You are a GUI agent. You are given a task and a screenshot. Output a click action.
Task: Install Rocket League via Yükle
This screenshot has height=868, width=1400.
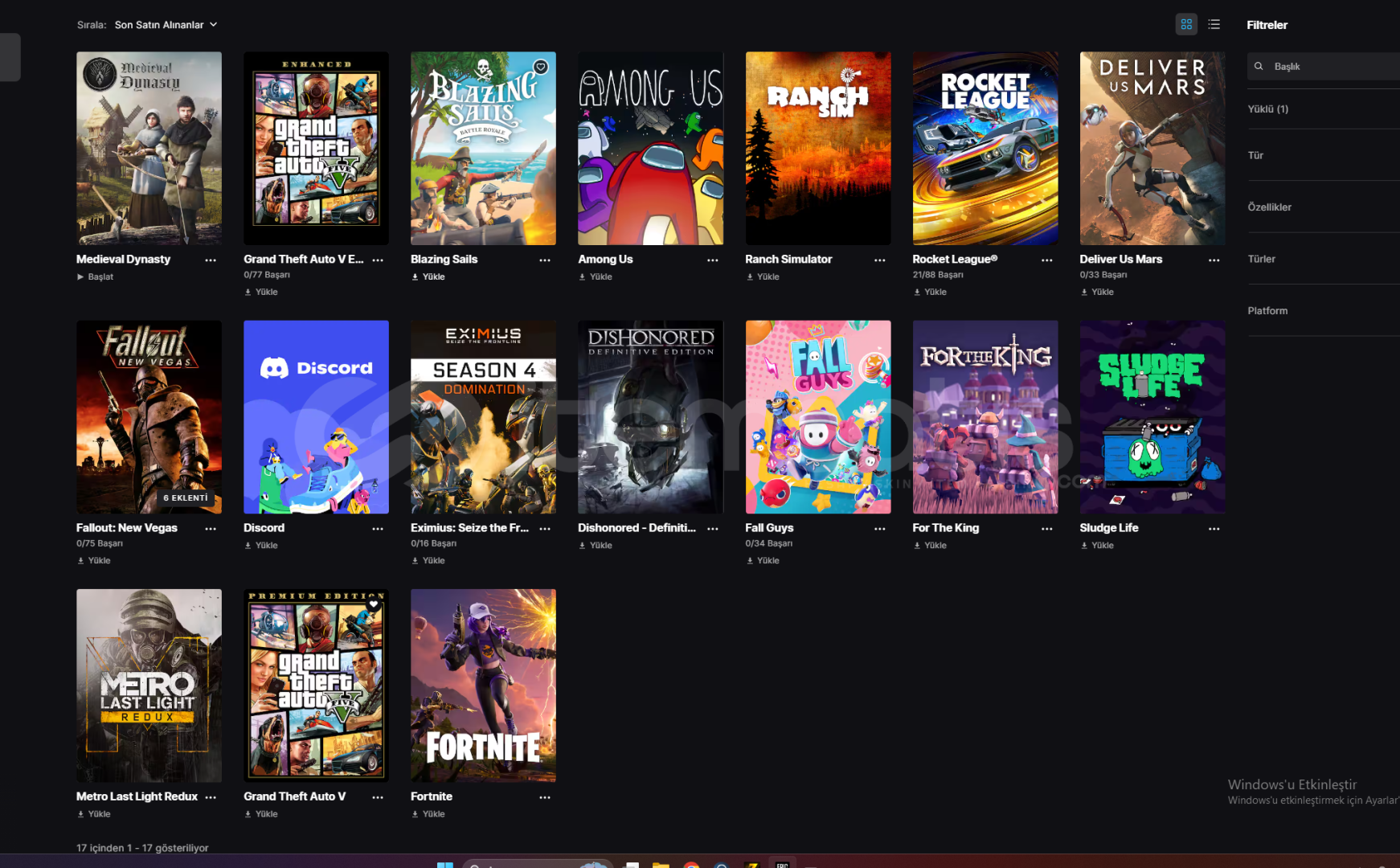(930, 293)
